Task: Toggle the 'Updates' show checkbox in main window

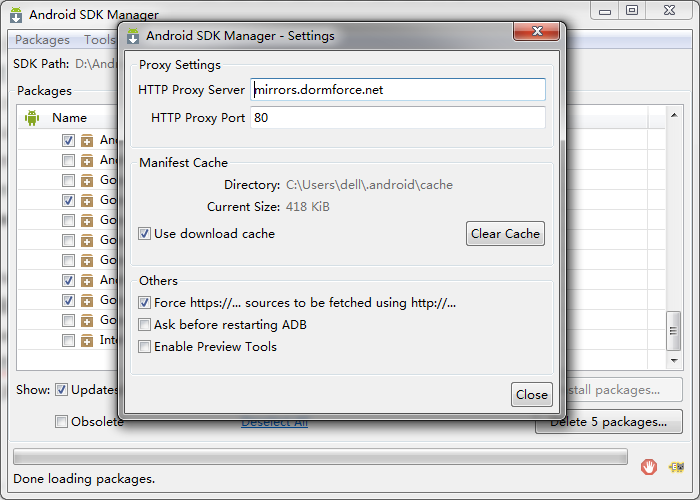Action: point(61,390)
